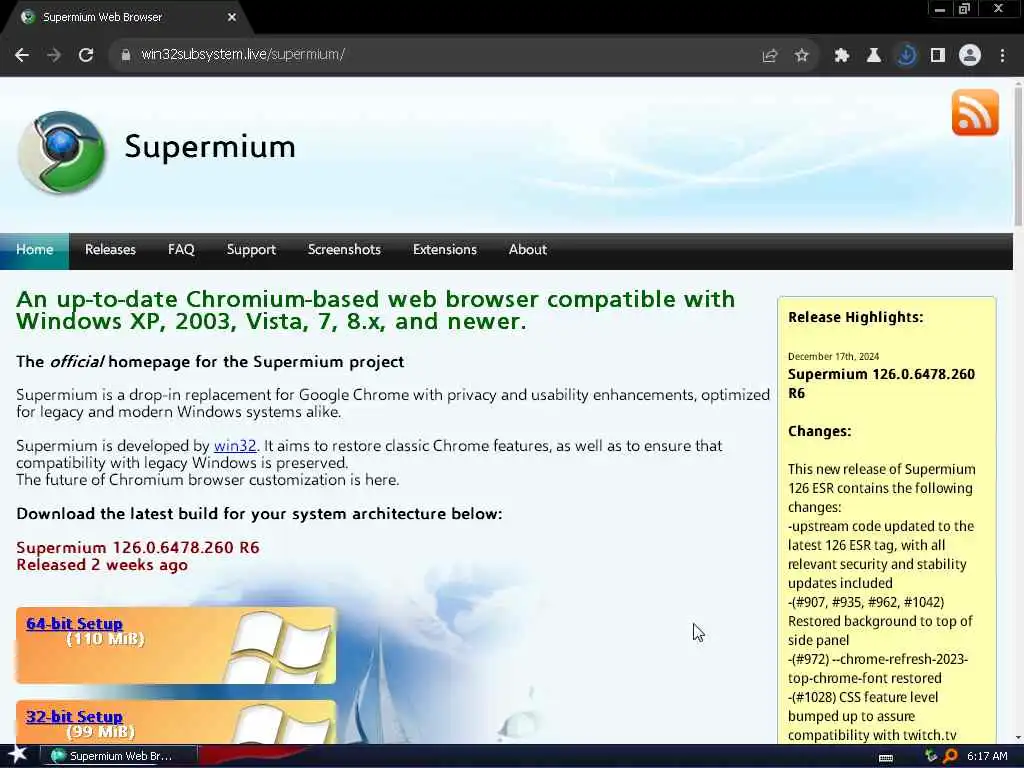Click the 6:17 AM taskbar clock
The width and height of the screenshot is (1024, 768).
[x=987, y=756]
